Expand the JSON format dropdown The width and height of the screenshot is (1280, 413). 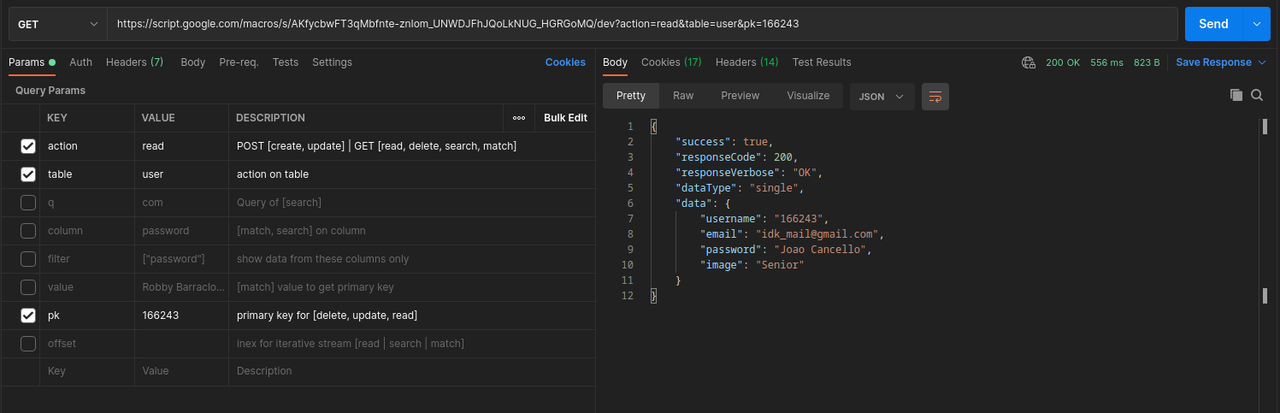pos(881,96)
